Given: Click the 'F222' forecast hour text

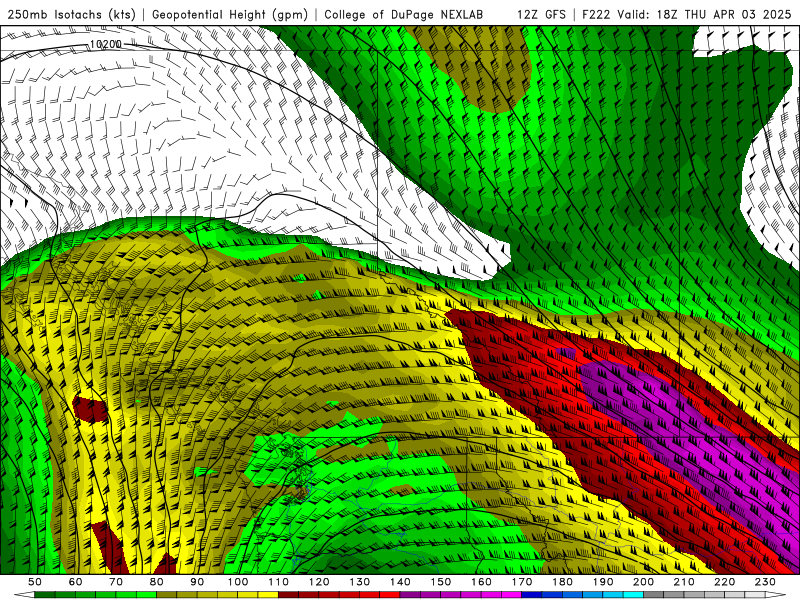Looking at the screenshot, I should (596, 14).
